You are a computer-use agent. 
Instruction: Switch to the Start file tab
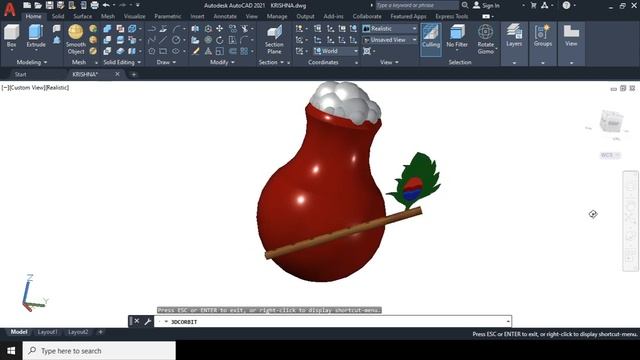tap(20, 74)
